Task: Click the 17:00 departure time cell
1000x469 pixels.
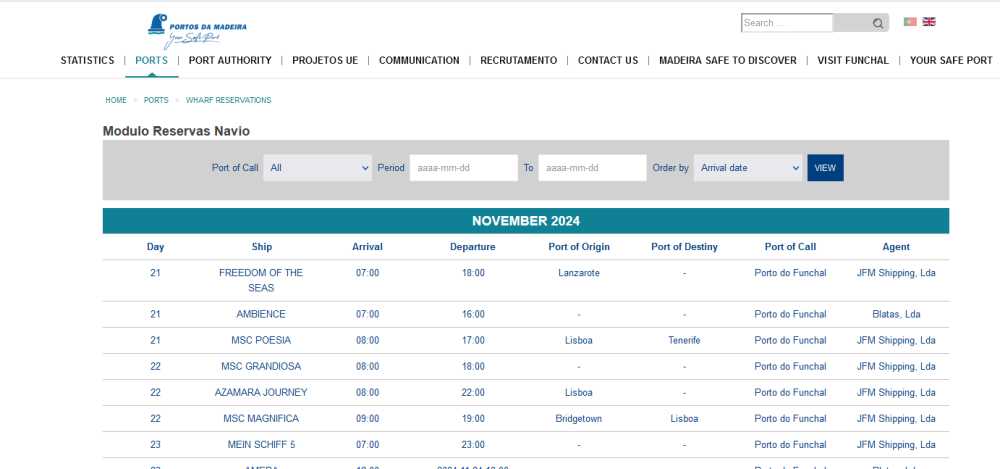Action: 473,341
